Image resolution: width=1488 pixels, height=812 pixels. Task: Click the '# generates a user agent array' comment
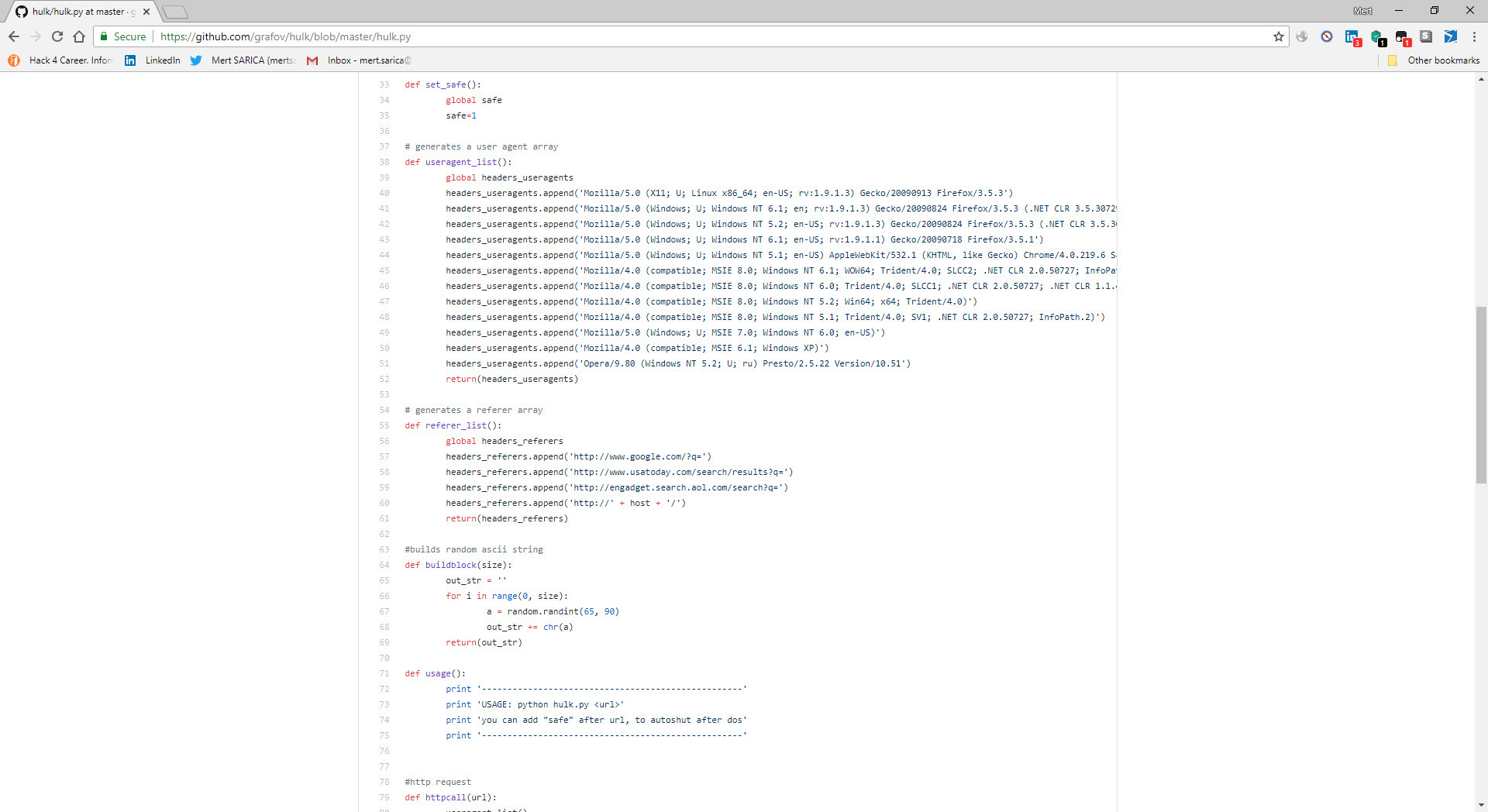tap(481, 146)
